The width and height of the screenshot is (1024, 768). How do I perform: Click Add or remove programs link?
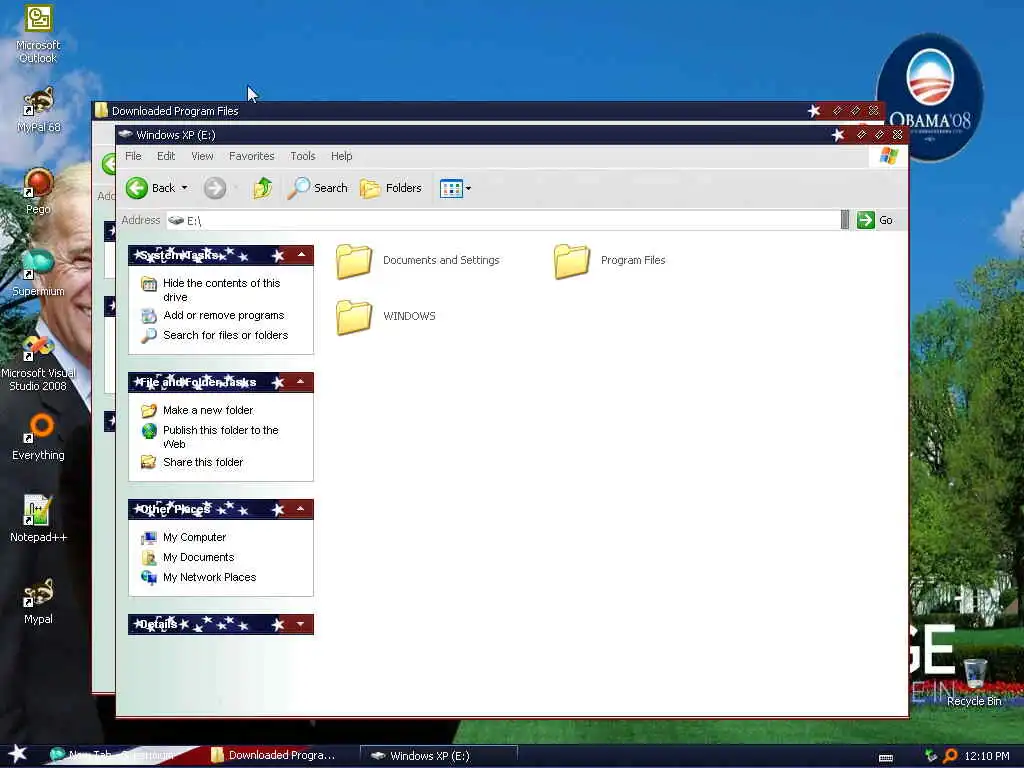[224, 315]
